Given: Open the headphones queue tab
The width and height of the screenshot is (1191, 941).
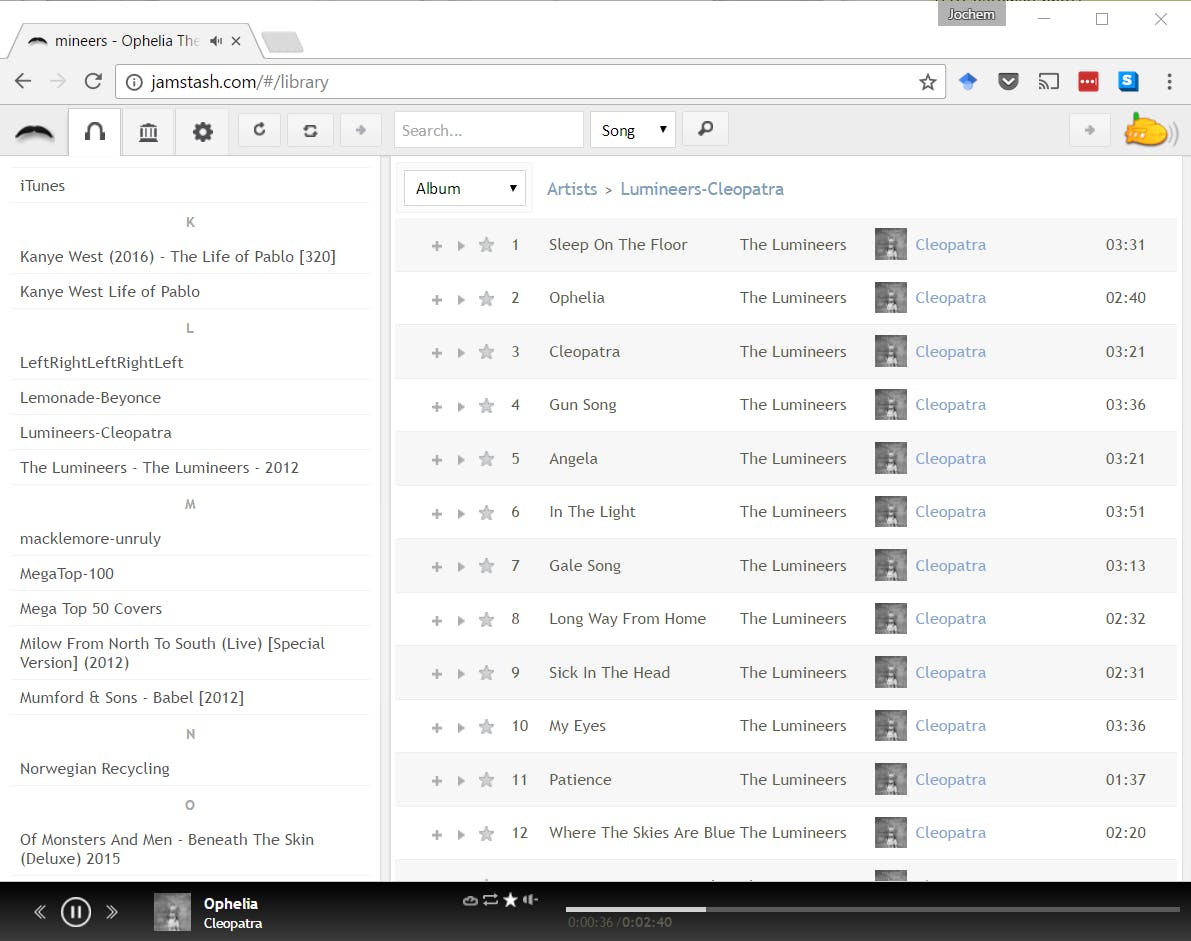Looking at the screenshot, I should [95, 132].
